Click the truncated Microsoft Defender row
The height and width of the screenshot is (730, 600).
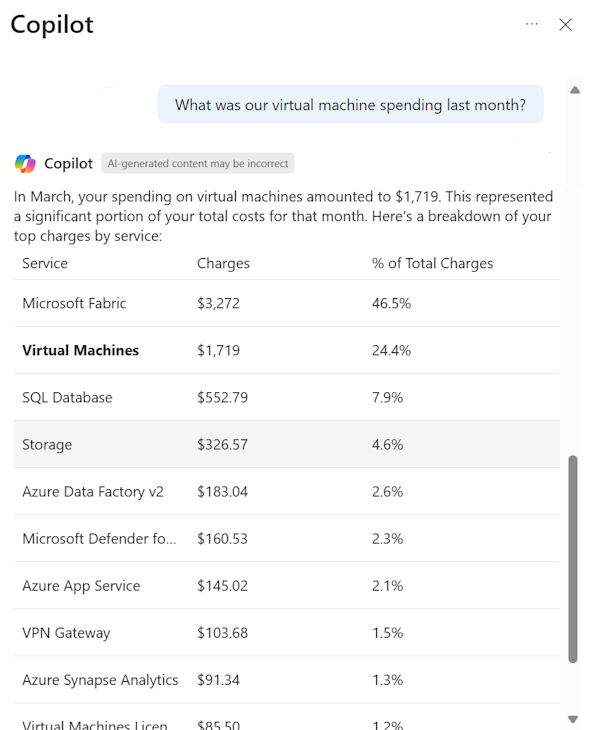pyautogui.click(x=99, y=538)
